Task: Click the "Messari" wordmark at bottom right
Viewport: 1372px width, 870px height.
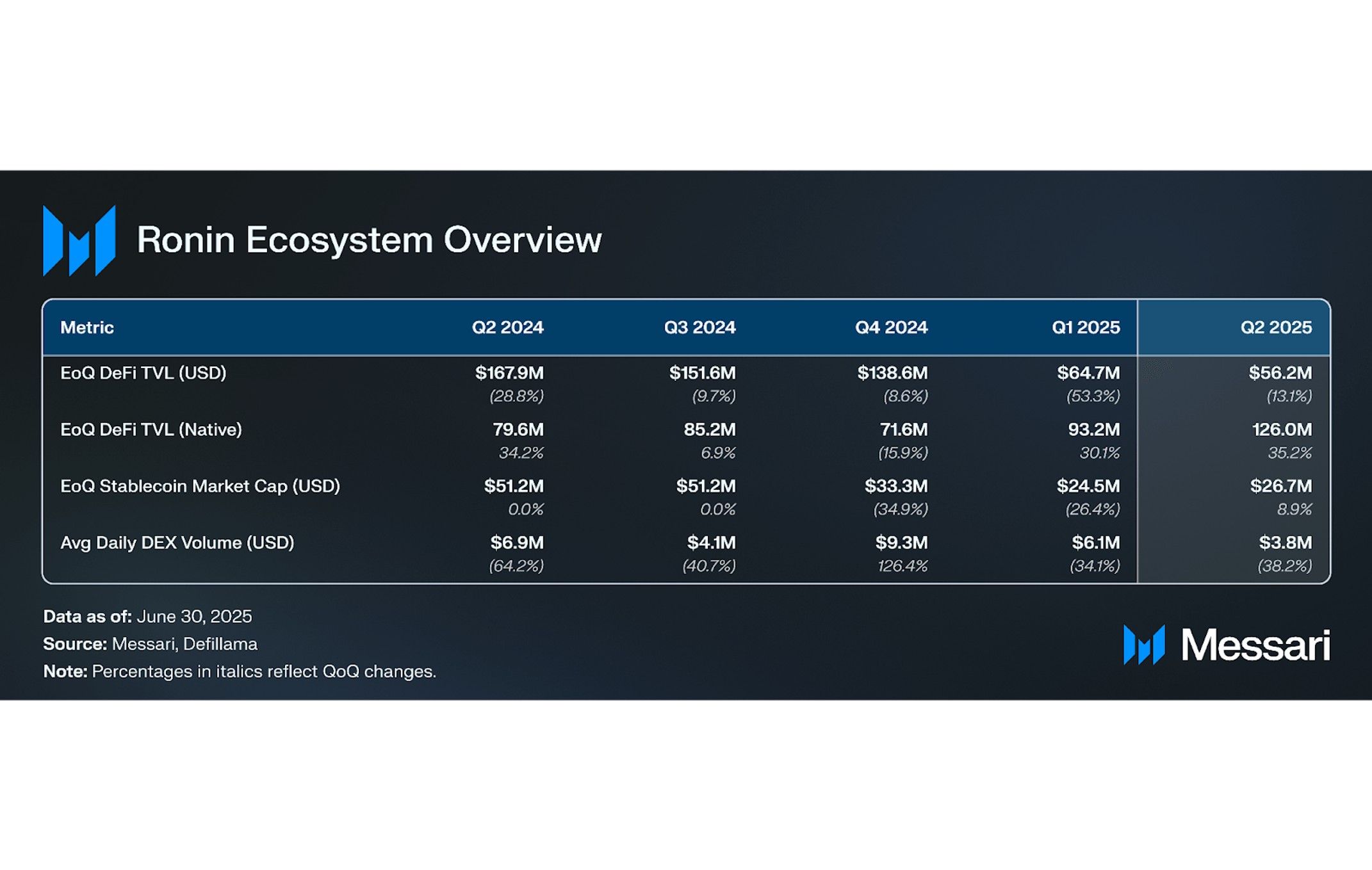Action: point(1256,645)
